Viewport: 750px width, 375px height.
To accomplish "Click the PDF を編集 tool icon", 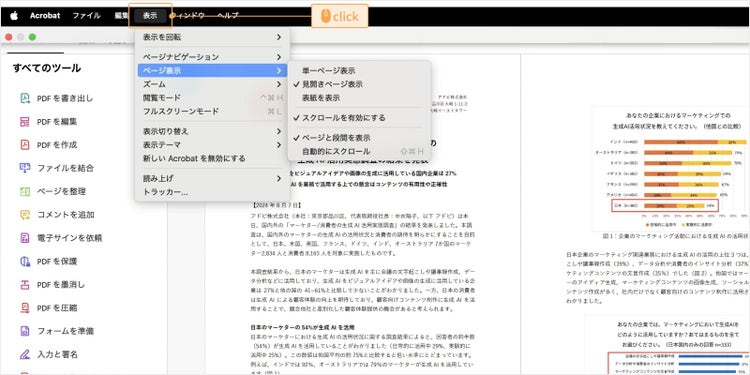I will 25,121.
